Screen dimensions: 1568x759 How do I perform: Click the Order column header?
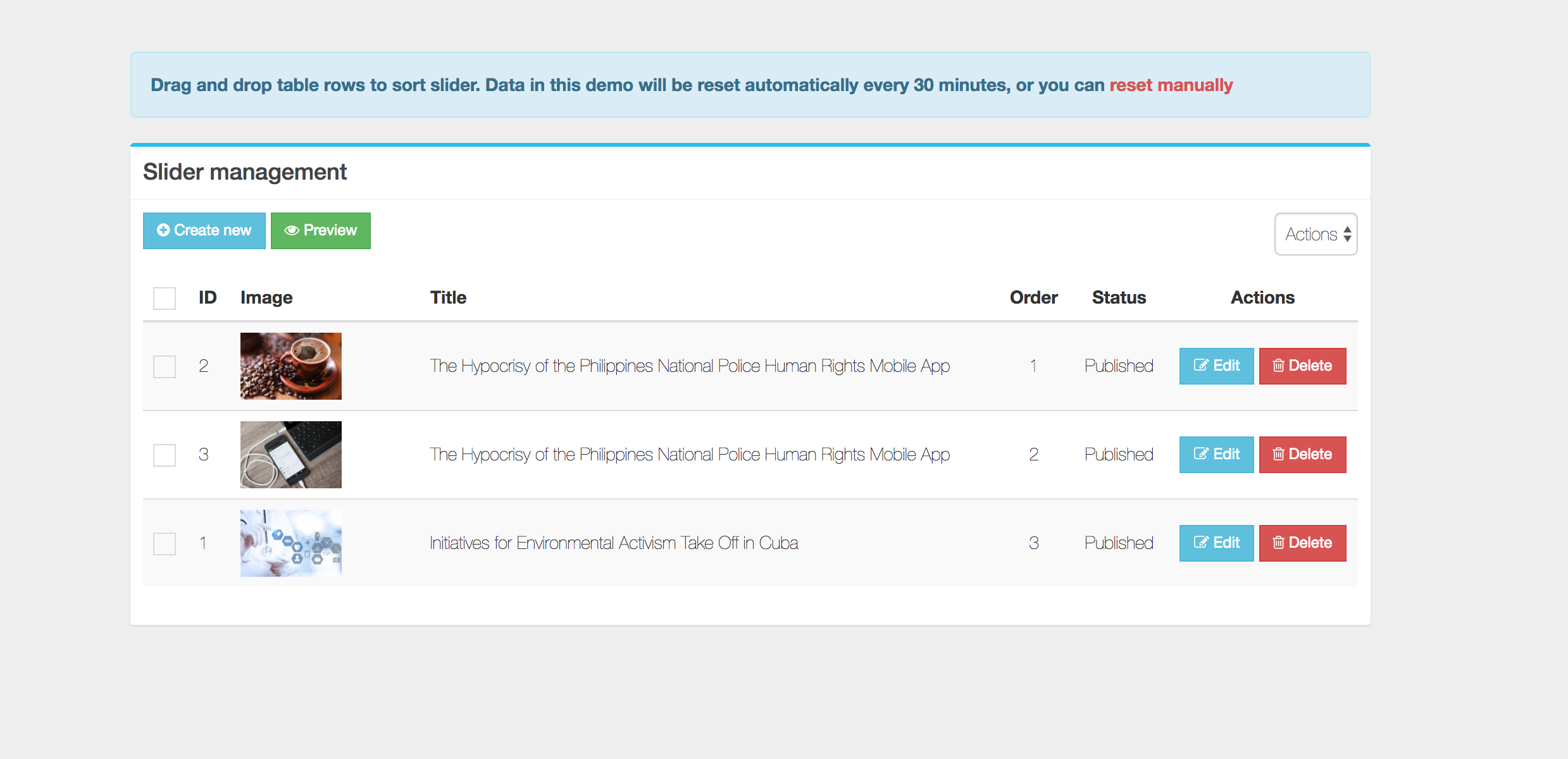click(x=1033, y=297)
